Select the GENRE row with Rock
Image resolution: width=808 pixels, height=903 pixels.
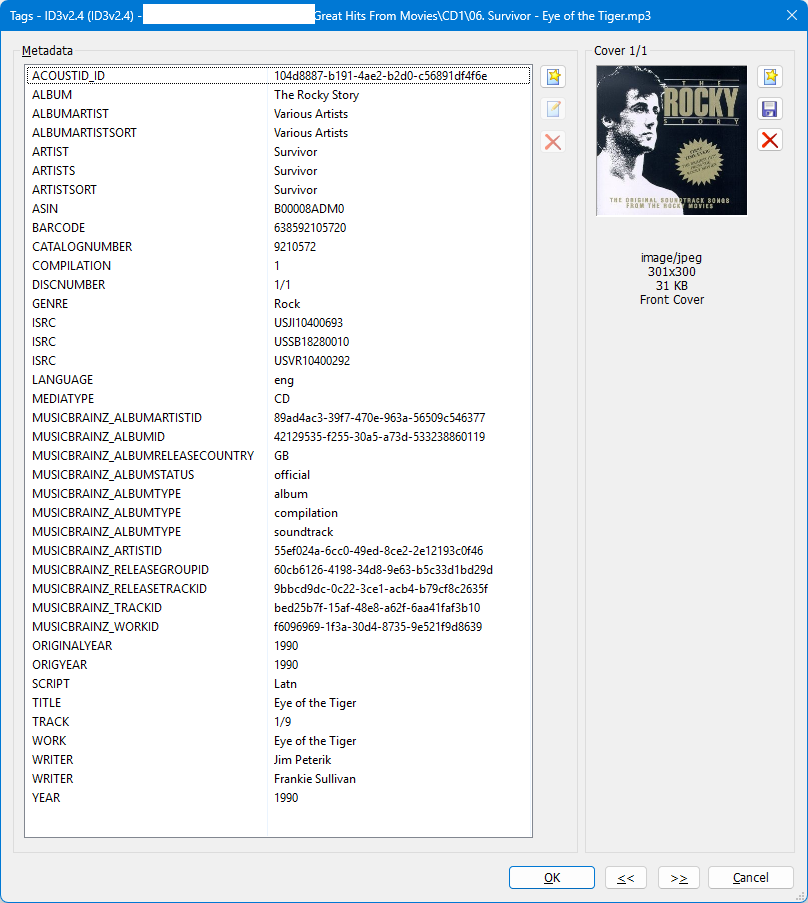pos(278,303)
